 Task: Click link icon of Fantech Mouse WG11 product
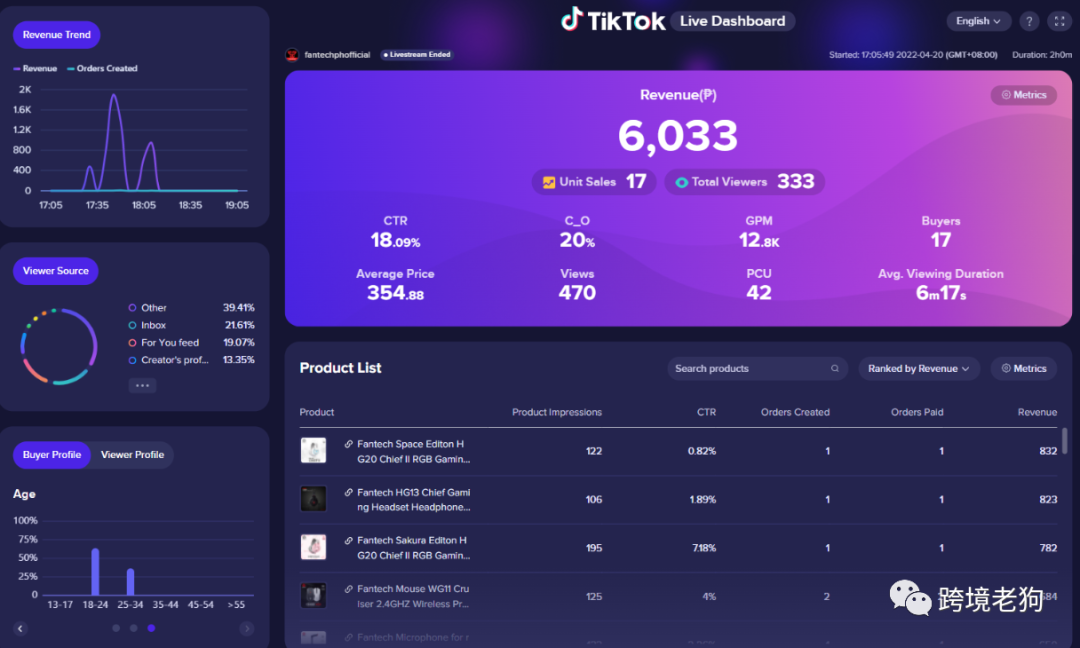tap(349, 589)
